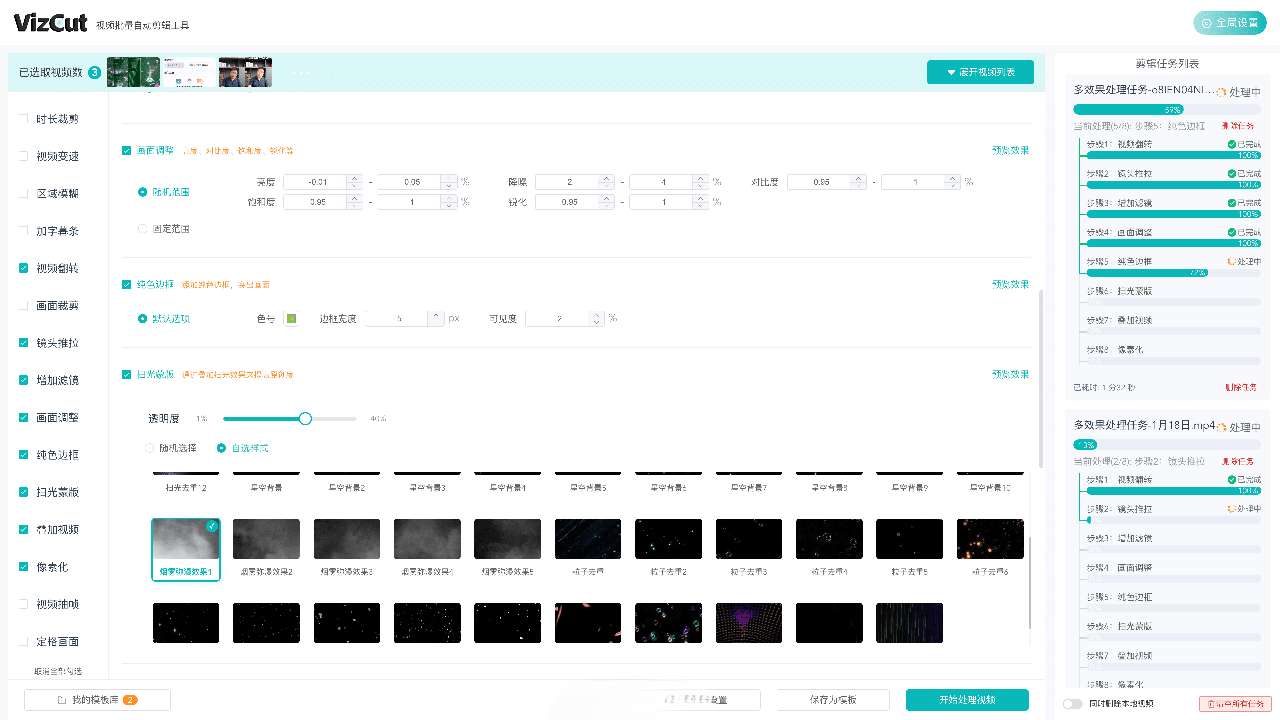
Task: Click 取消任务 link in first task
Action: 1238,126
